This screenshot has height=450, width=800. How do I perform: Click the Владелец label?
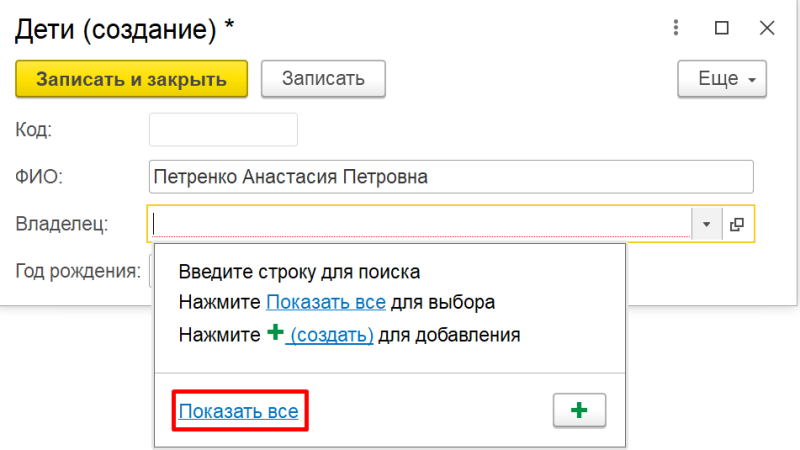coord(62,225)
